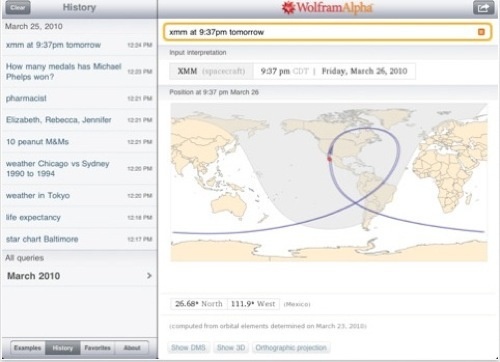Click 'Position at 9:37 pm March 26' header

pyautogui.click(x=214, y=92)
